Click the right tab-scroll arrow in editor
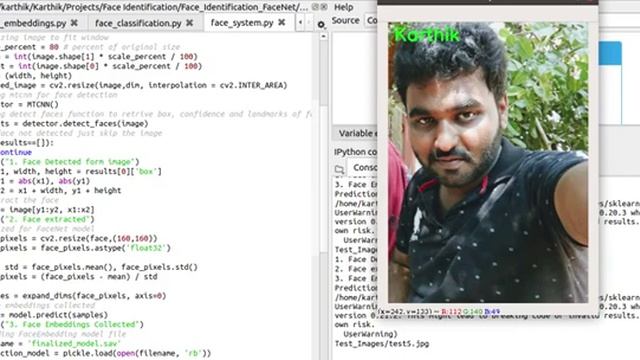Image resolution: width=640 pixels, height=360 pixels. (309, 22)
